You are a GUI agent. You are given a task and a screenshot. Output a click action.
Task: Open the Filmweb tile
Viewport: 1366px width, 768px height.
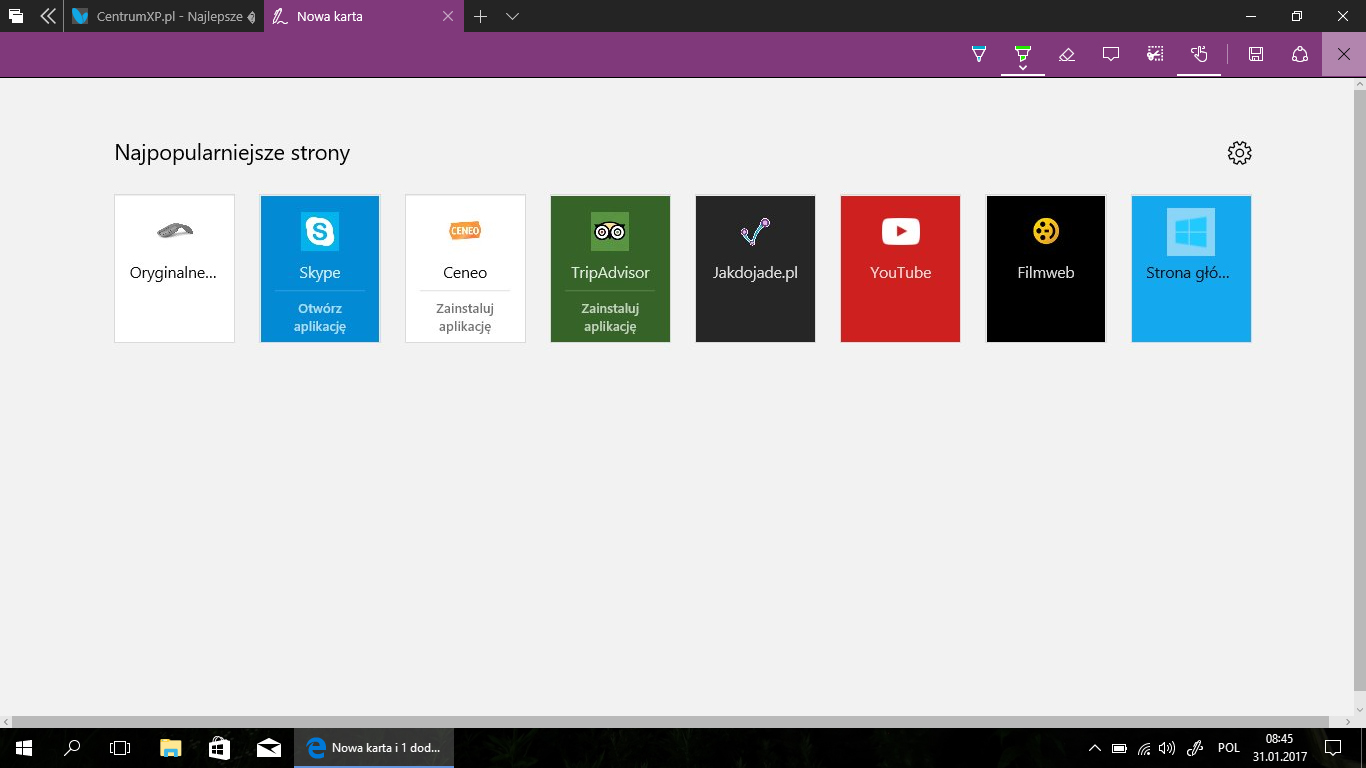[x=1046, y=268]
